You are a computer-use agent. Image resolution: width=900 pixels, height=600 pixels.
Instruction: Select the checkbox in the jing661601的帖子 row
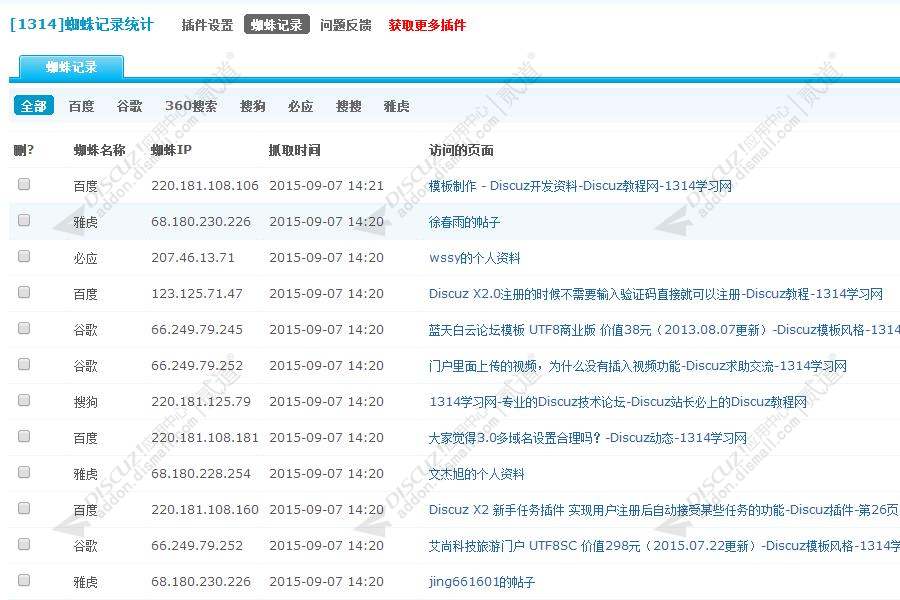pos(24,580)
